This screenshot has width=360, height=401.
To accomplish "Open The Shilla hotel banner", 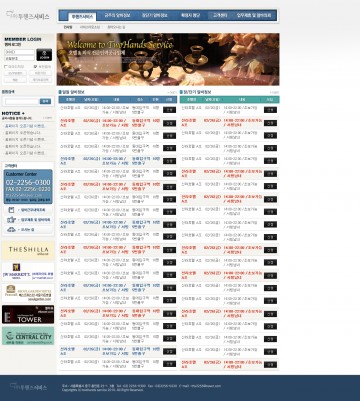I will [28, 251].
